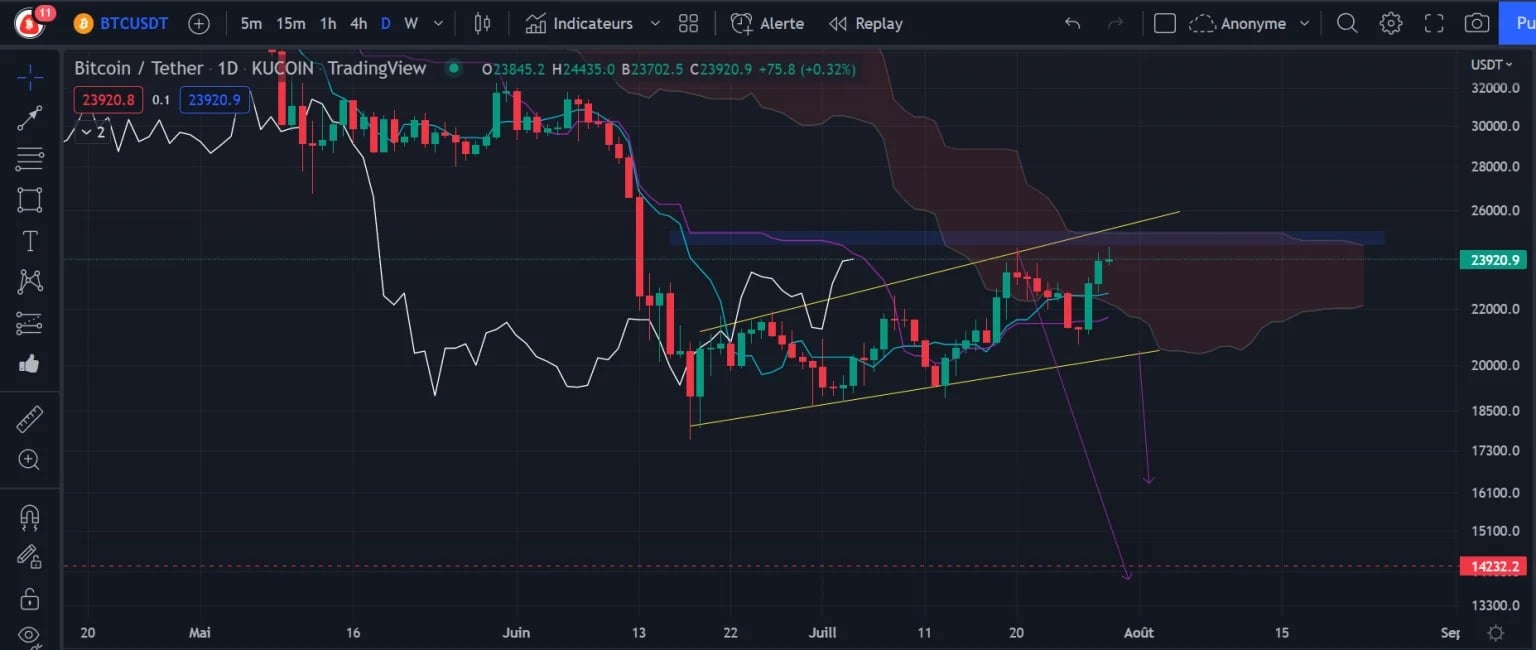Select the W weekly timeframe

pos(411,23)
